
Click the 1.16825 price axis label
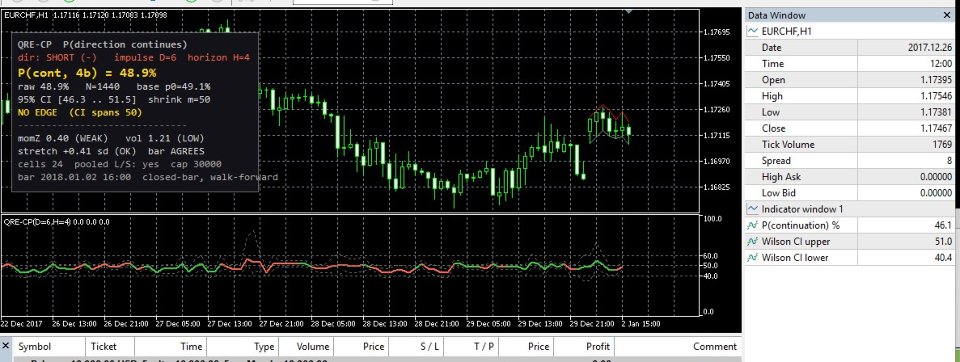718,187
